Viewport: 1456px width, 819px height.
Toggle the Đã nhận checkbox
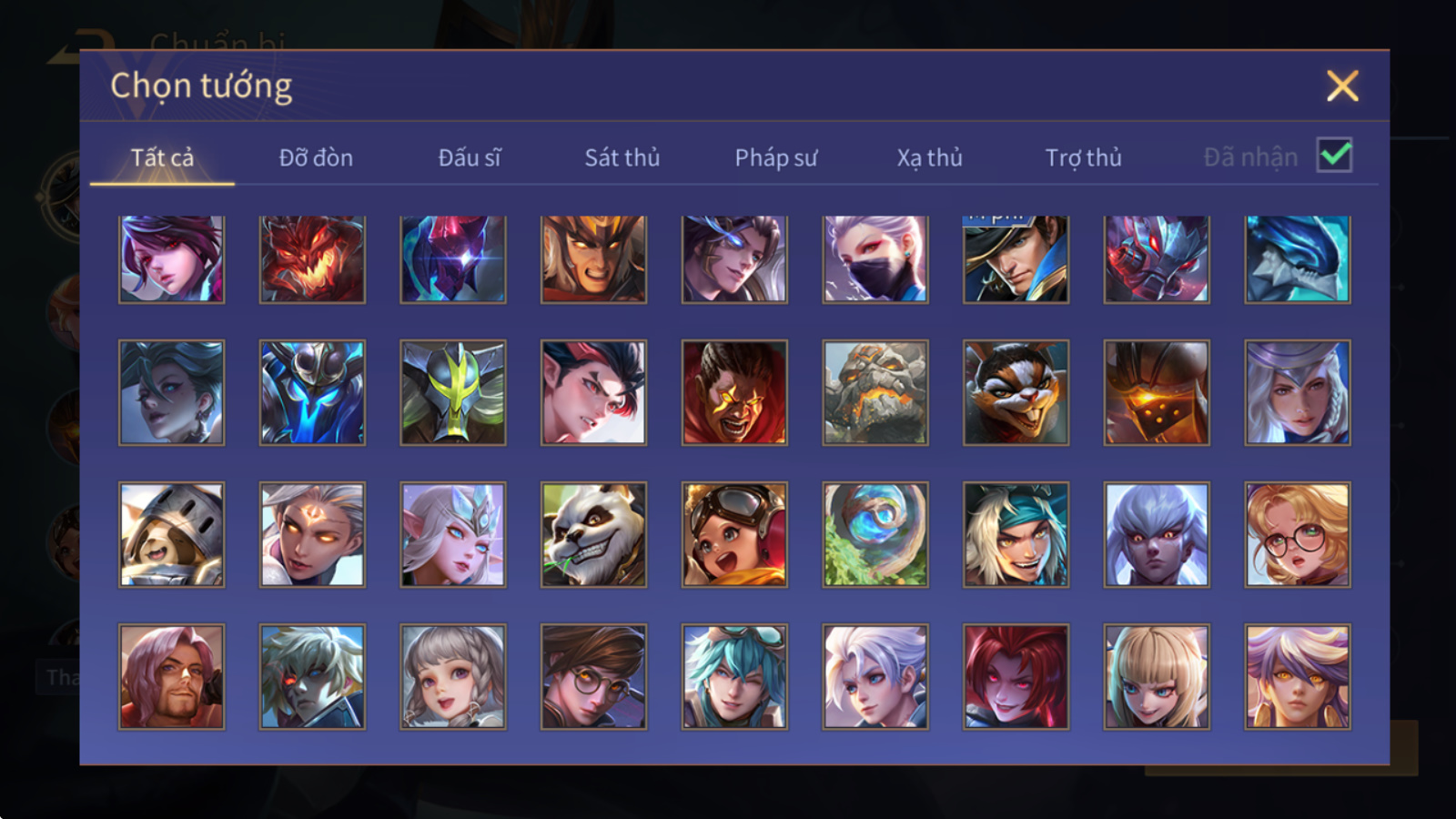1334,156
